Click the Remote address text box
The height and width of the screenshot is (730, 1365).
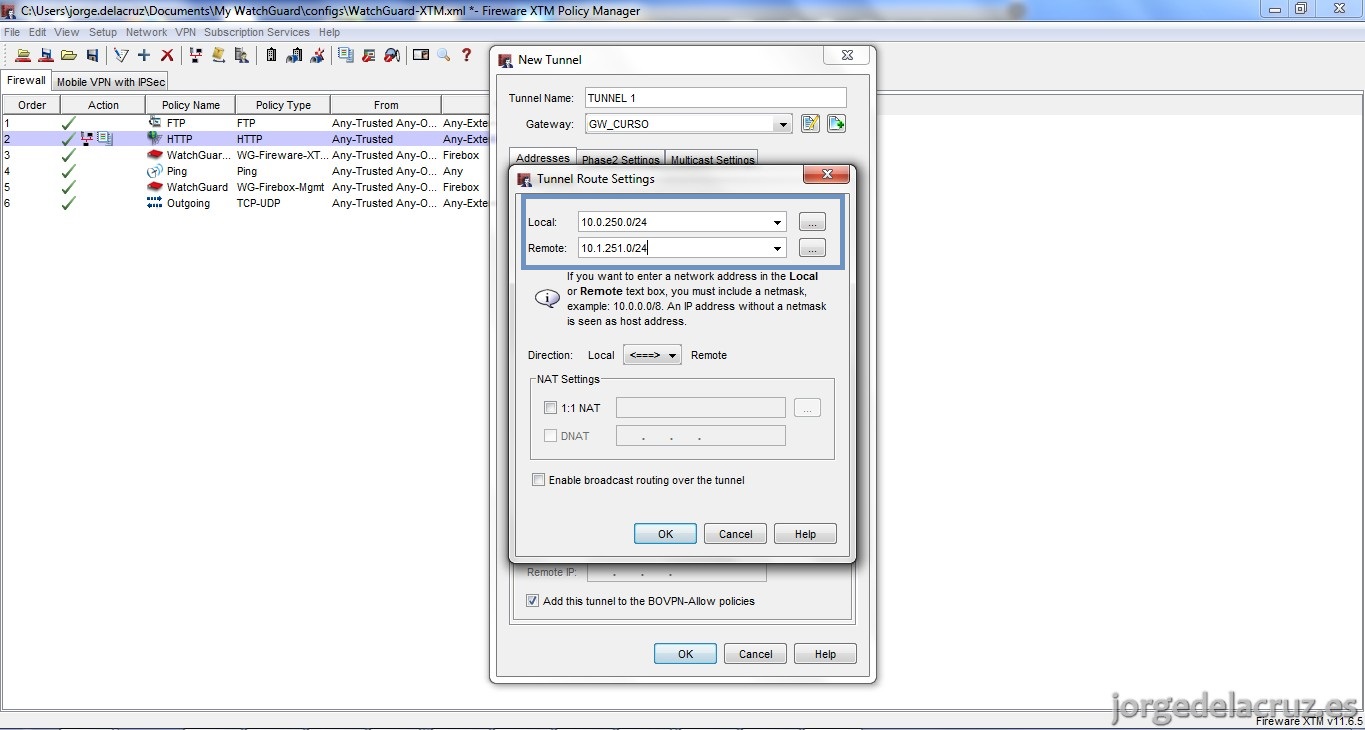coord(673,248)
